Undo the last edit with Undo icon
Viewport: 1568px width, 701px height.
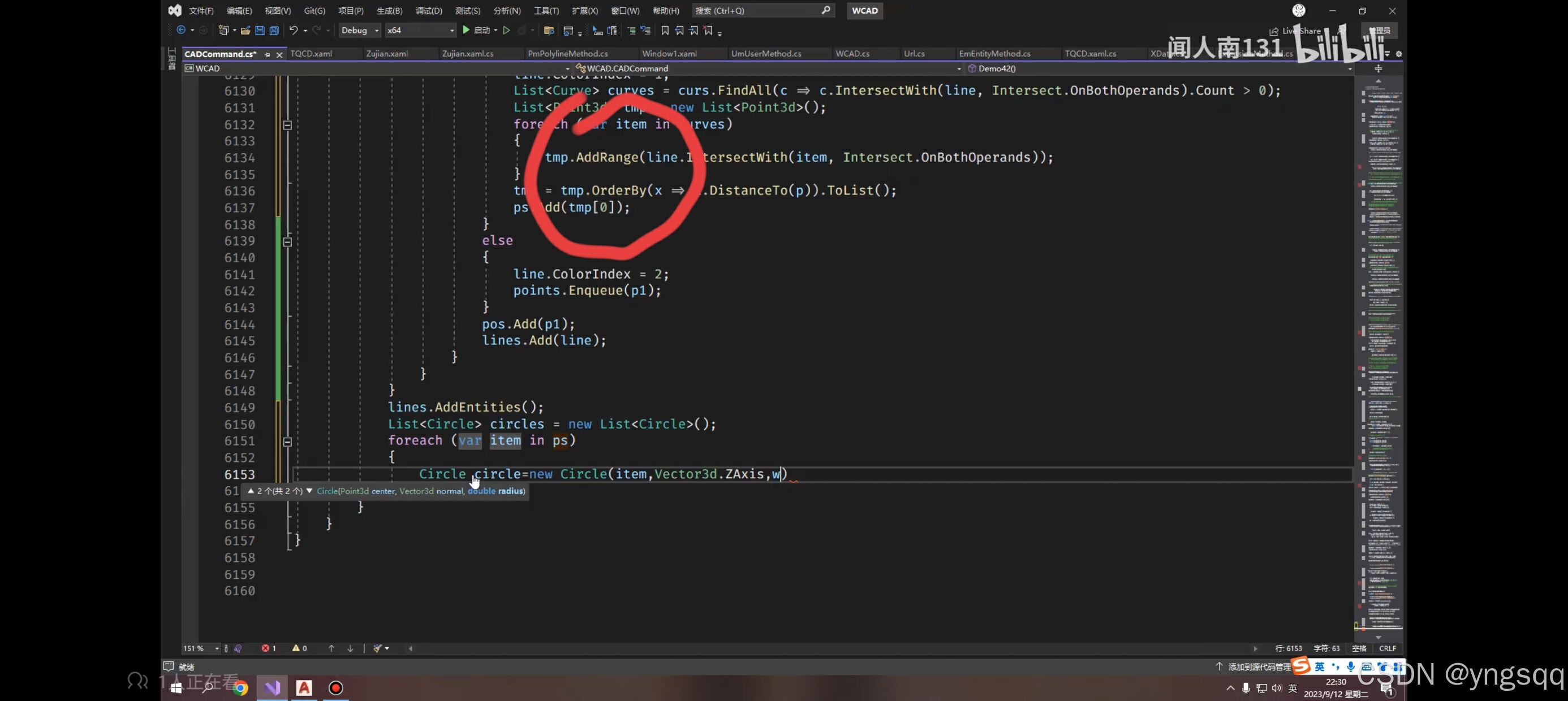coord(294,30)
